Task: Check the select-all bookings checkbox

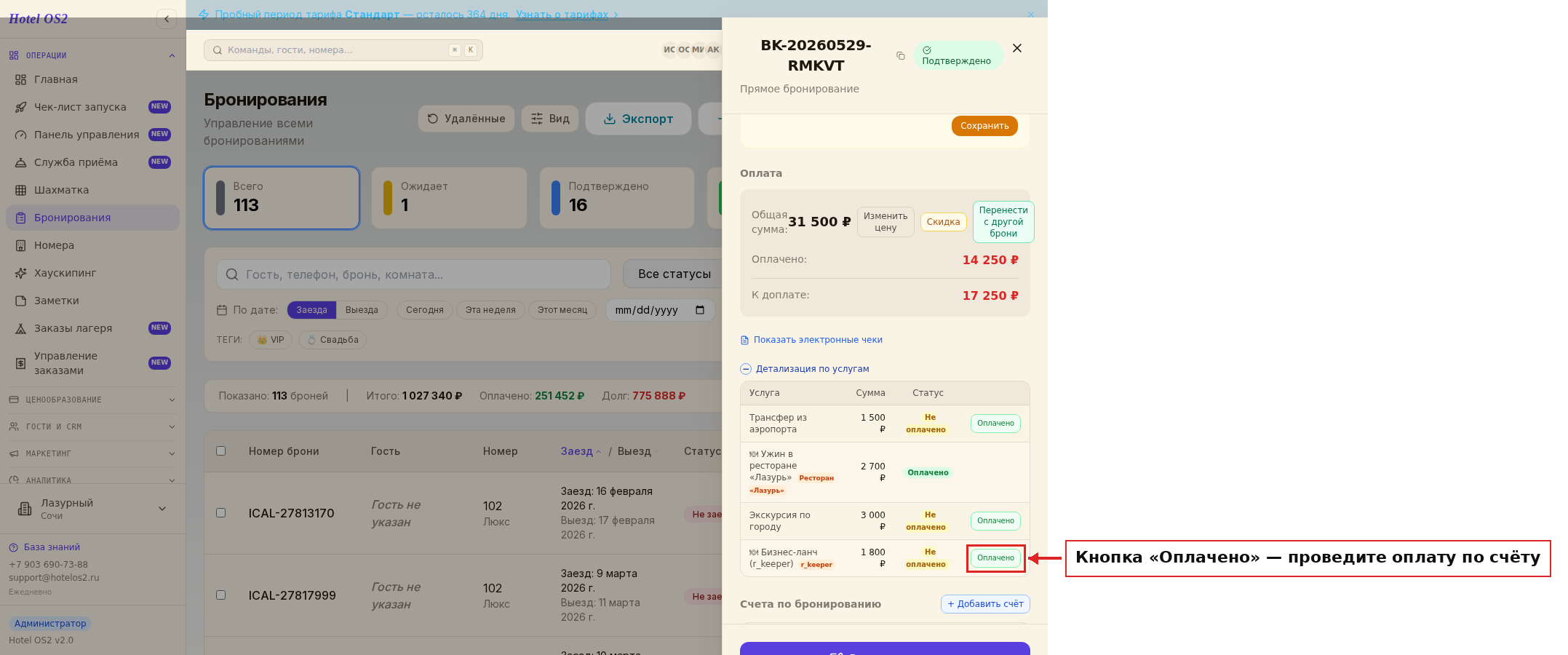Action: (x=220, y=451)
